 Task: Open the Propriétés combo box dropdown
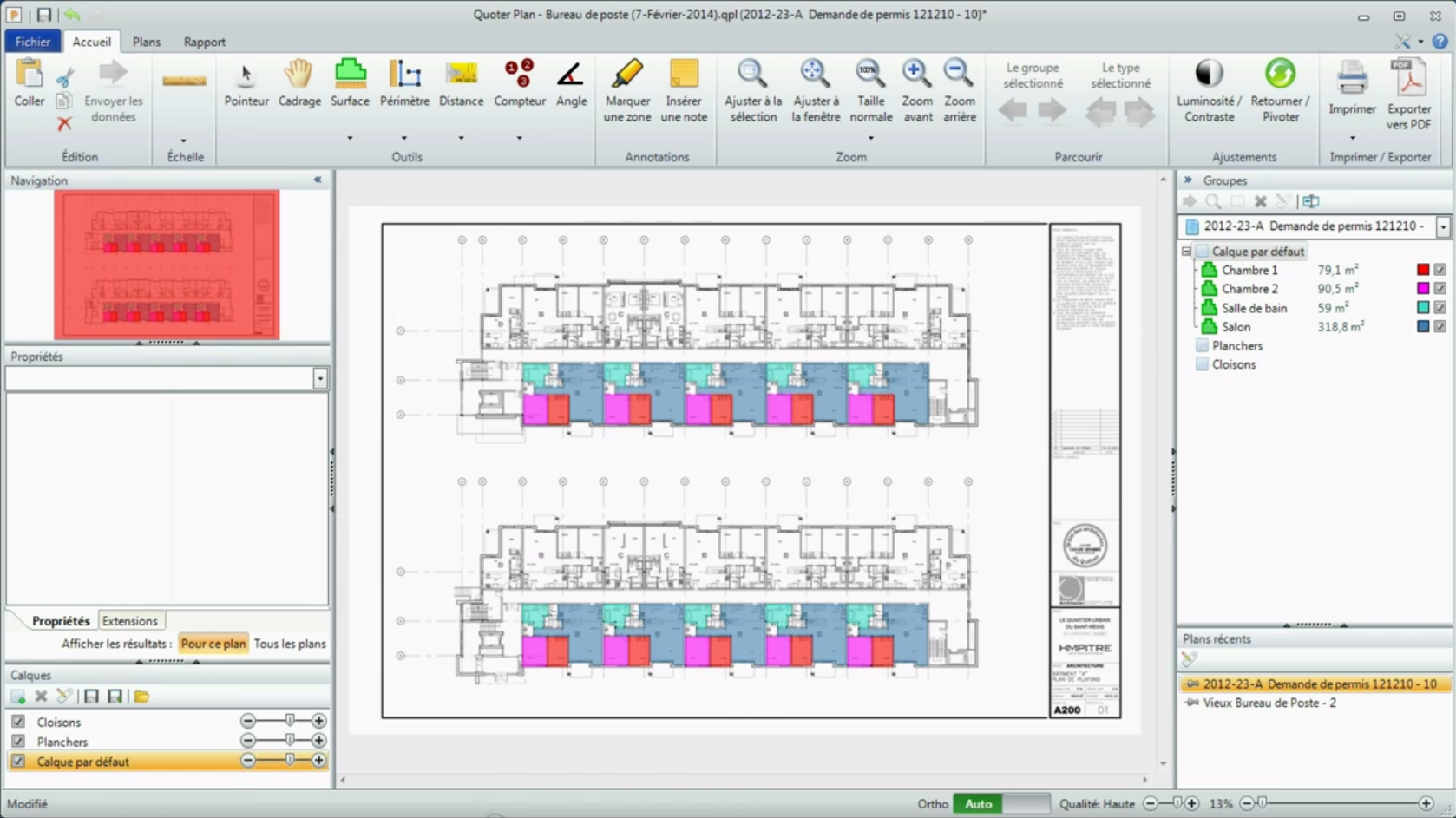[320, 379]
